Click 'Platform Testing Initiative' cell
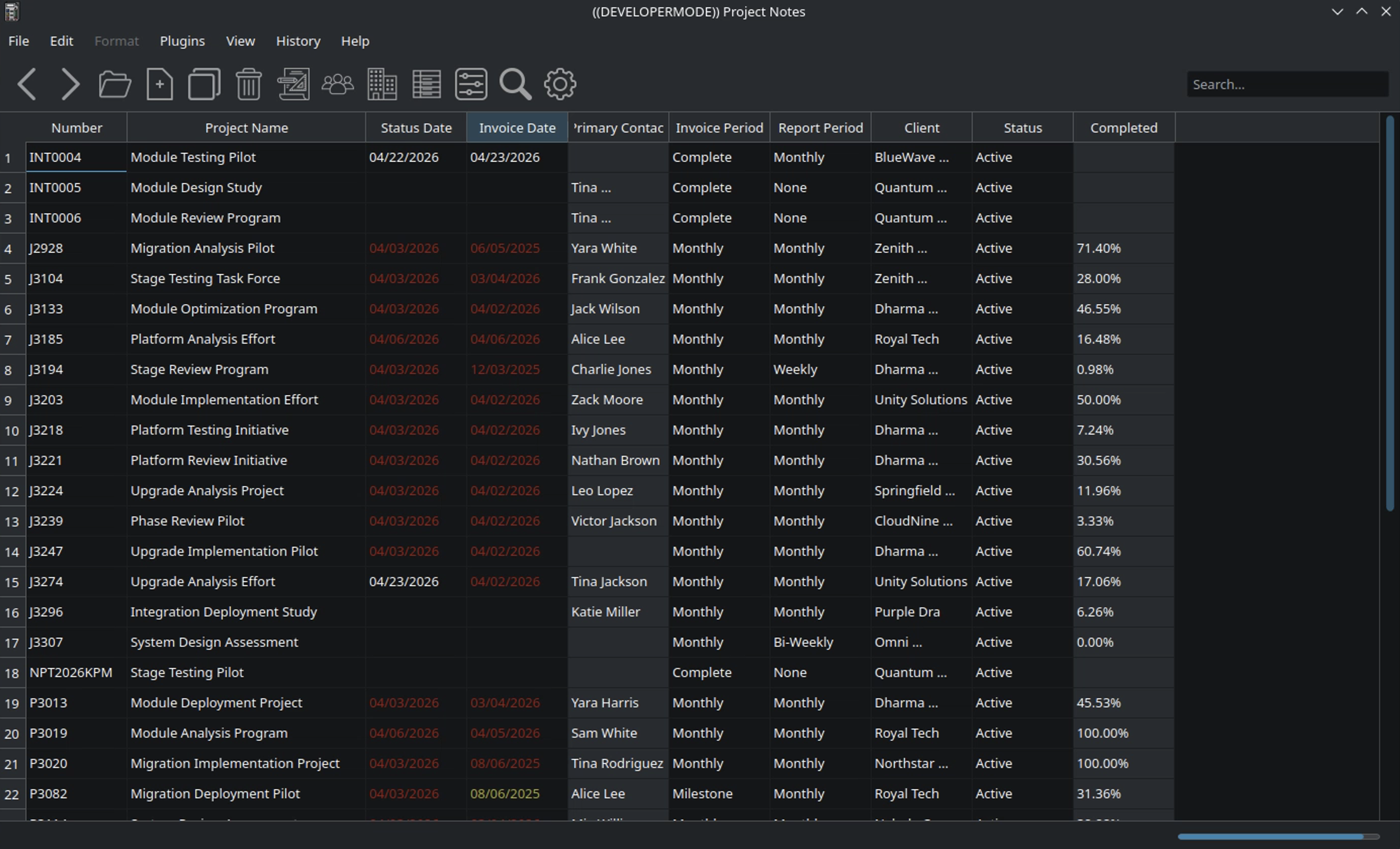 246,430
